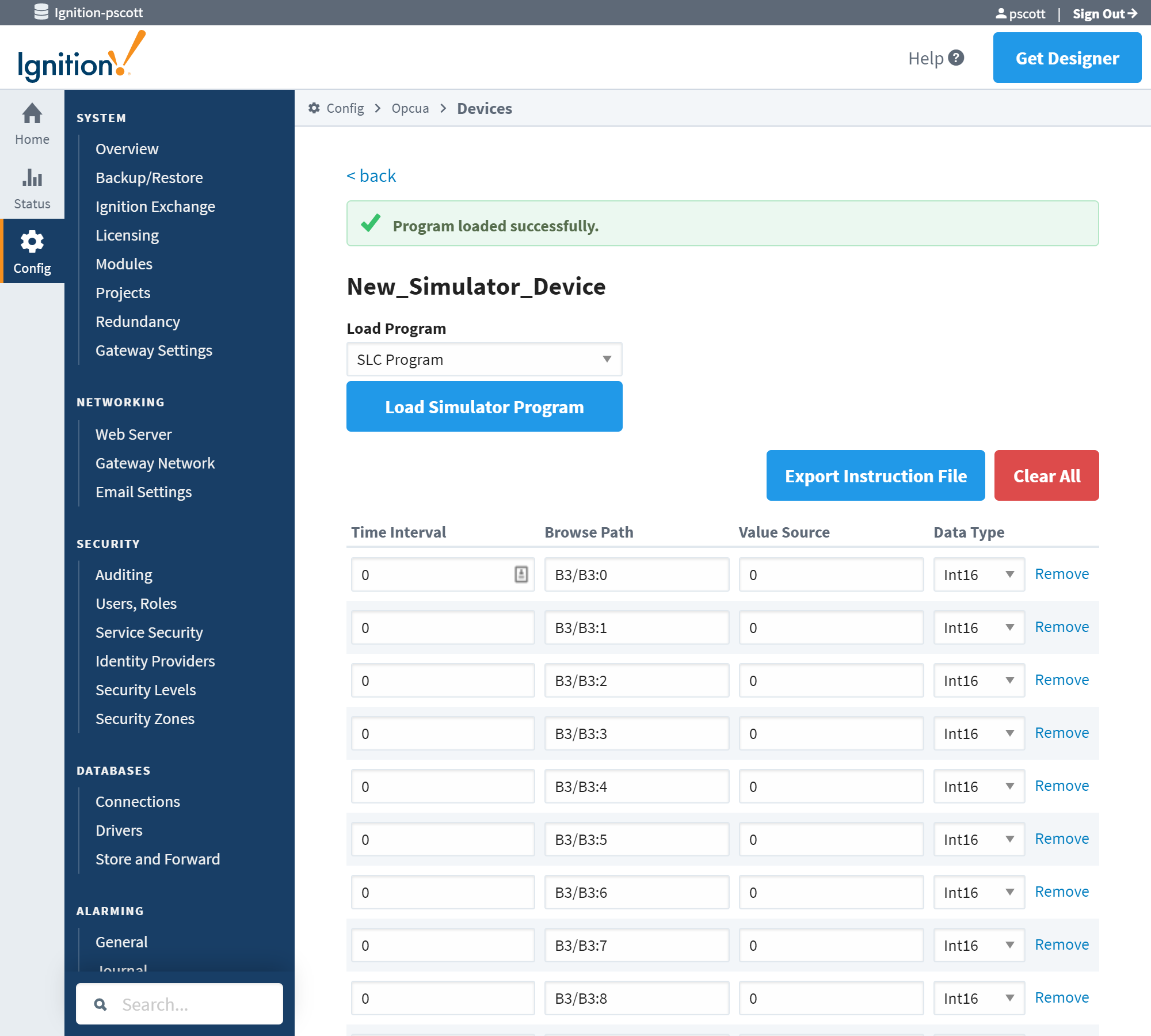Click the Get Designer button

(x=1067, y=58)
